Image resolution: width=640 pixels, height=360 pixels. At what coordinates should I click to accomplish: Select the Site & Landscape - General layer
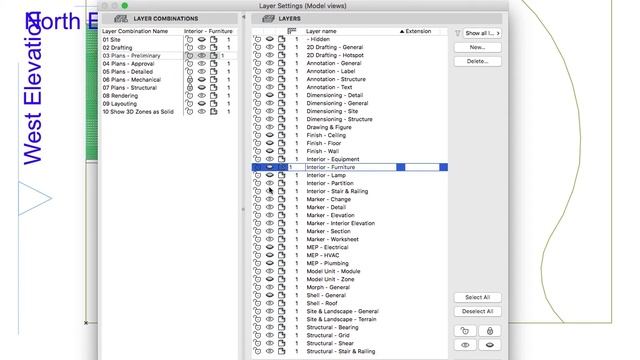tap(342, 311)
